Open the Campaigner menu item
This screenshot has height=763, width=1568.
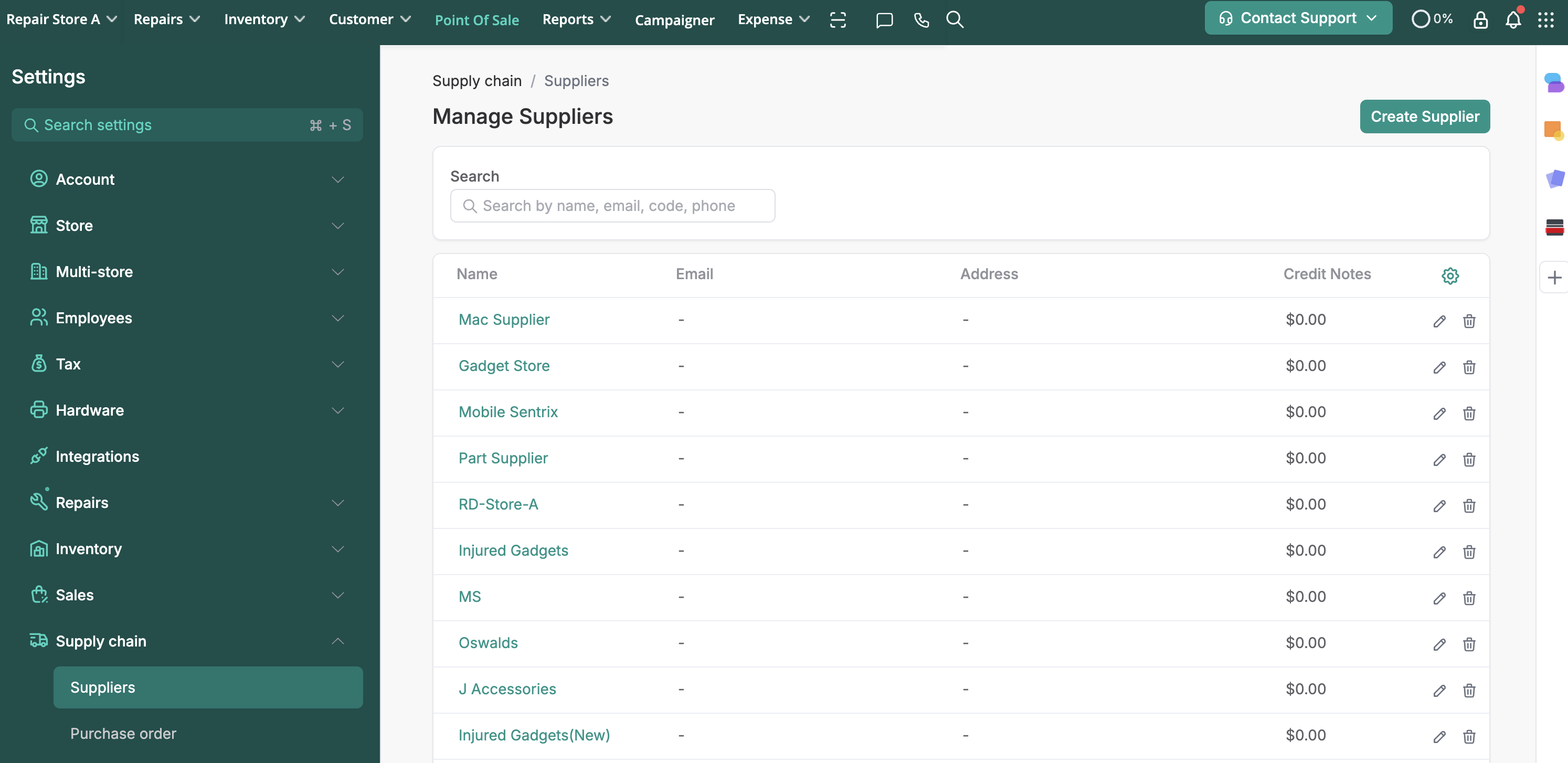point(674,20)
